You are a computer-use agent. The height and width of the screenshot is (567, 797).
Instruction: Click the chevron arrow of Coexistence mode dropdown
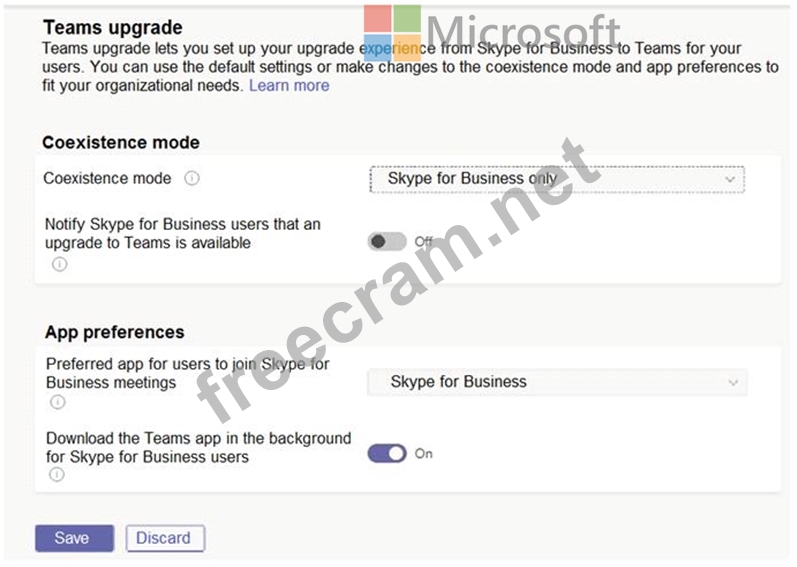pos(730,179)
